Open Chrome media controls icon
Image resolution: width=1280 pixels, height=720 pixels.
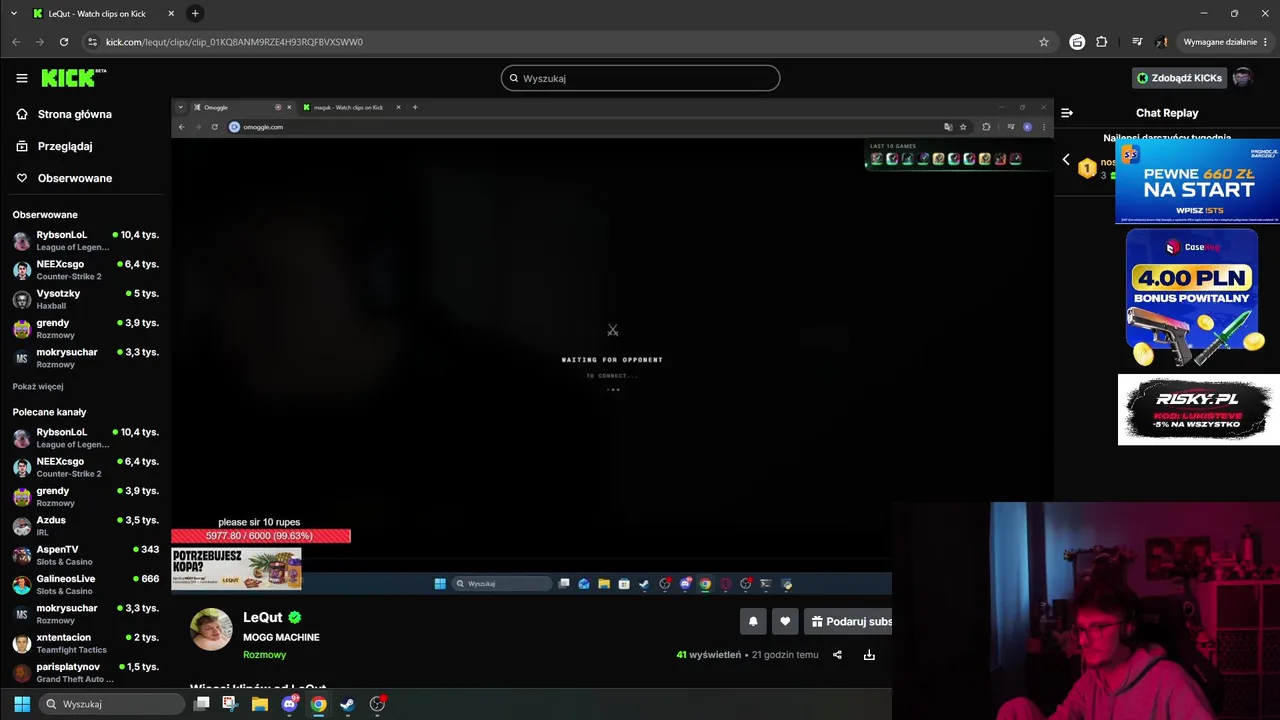pos(1137,42)
